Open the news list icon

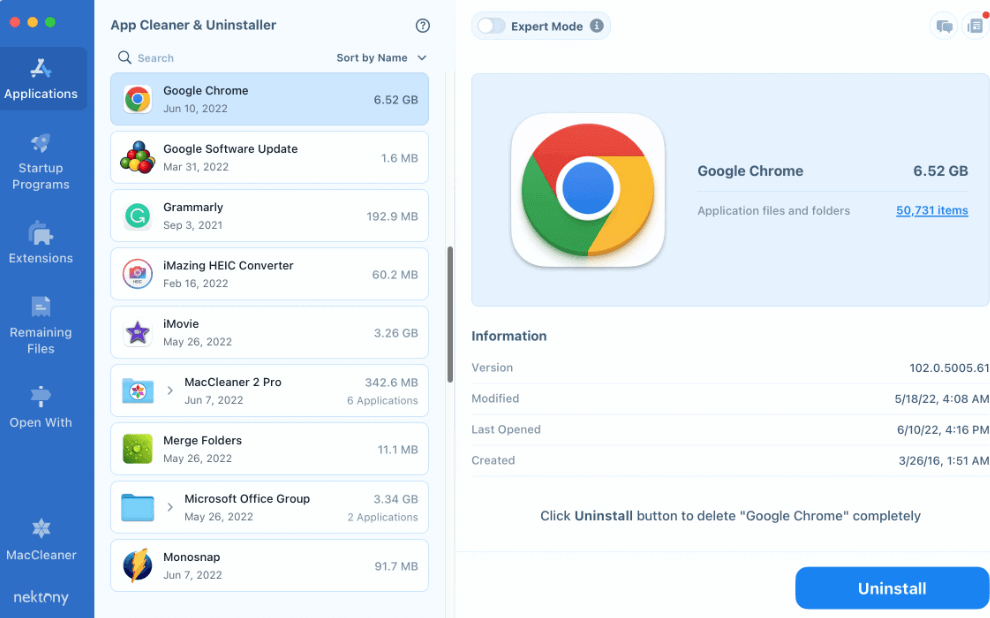tap(975, 27)
